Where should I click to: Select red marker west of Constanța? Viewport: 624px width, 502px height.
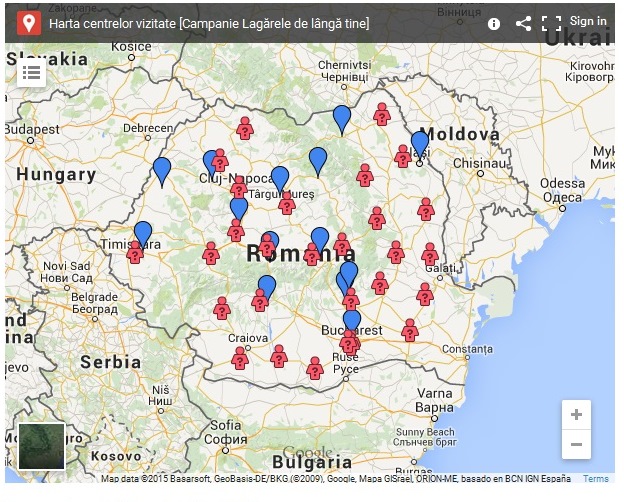tap(410, 330)
